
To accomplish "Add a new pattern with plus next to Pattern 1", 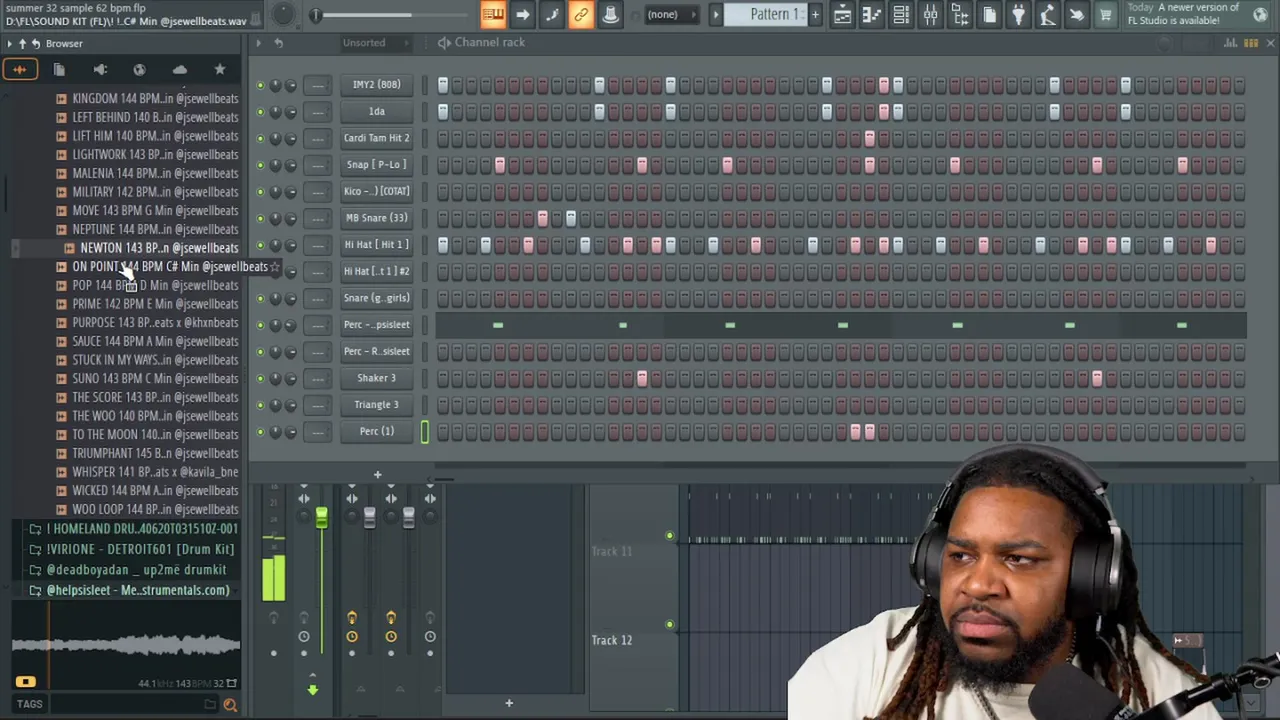I will pyautogui.click(x=815, y=15).
